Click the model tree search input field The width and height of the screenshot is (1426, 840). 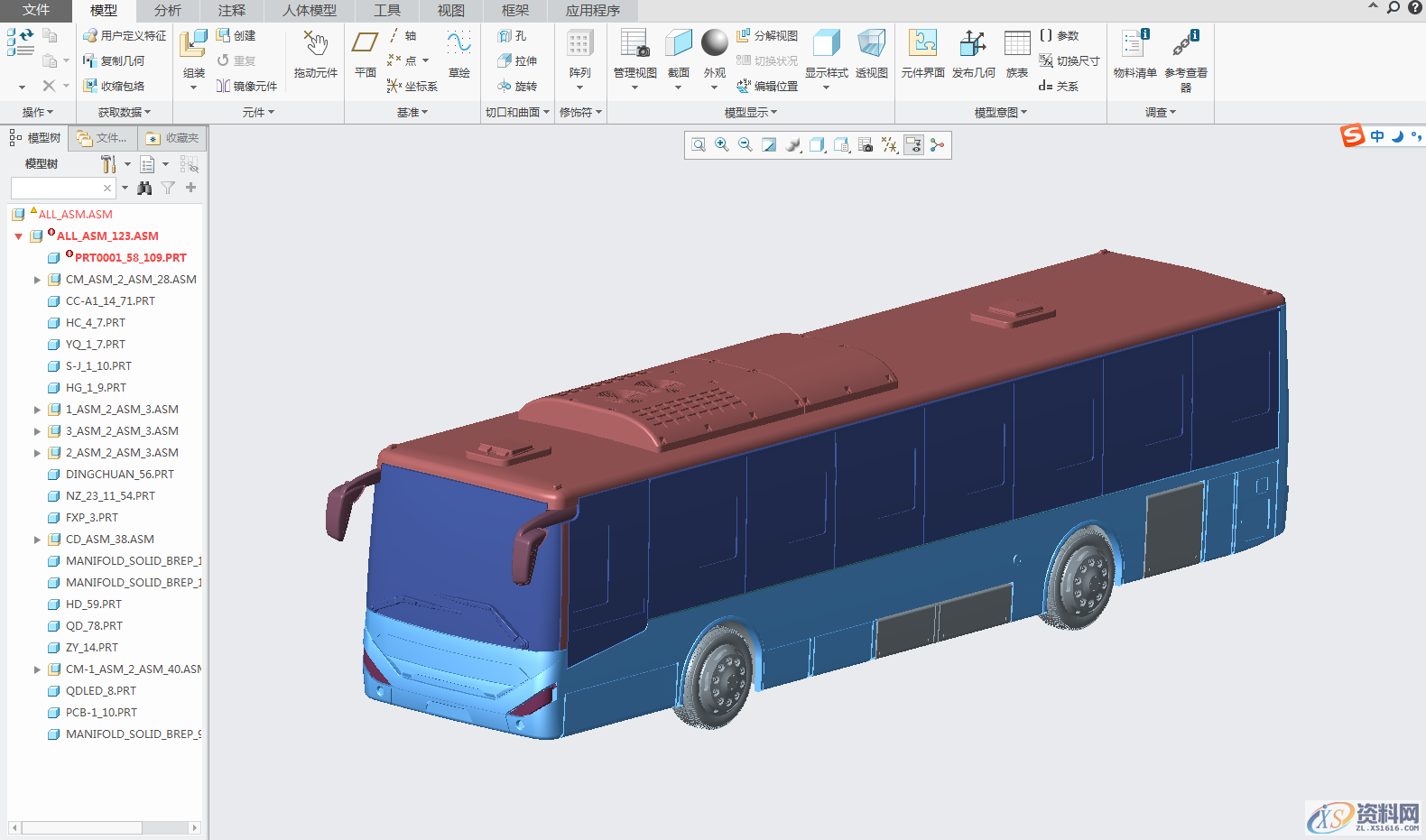point(56,188)
